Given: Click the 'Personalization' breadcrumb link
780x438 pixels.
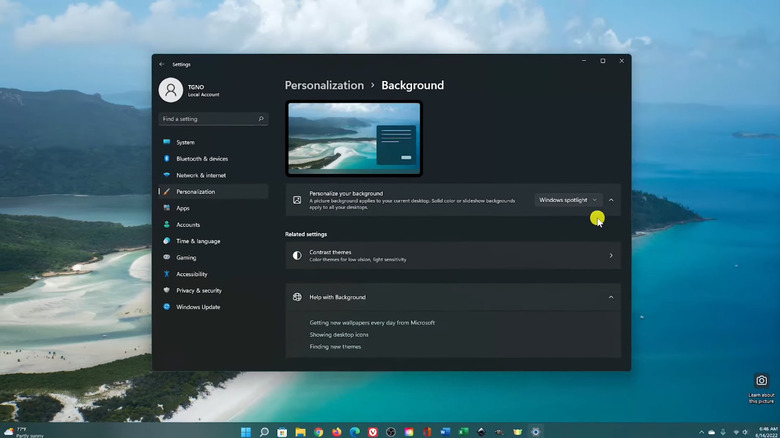Looking at the screenshot, I should click(324, 86).
